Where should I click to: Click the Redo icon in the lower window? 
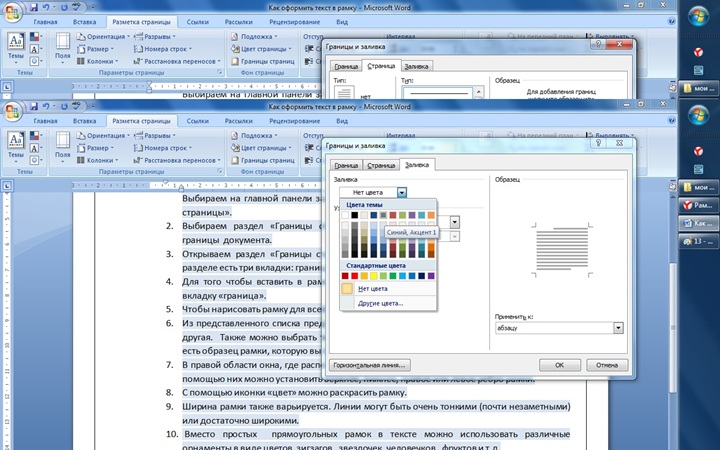64,107
